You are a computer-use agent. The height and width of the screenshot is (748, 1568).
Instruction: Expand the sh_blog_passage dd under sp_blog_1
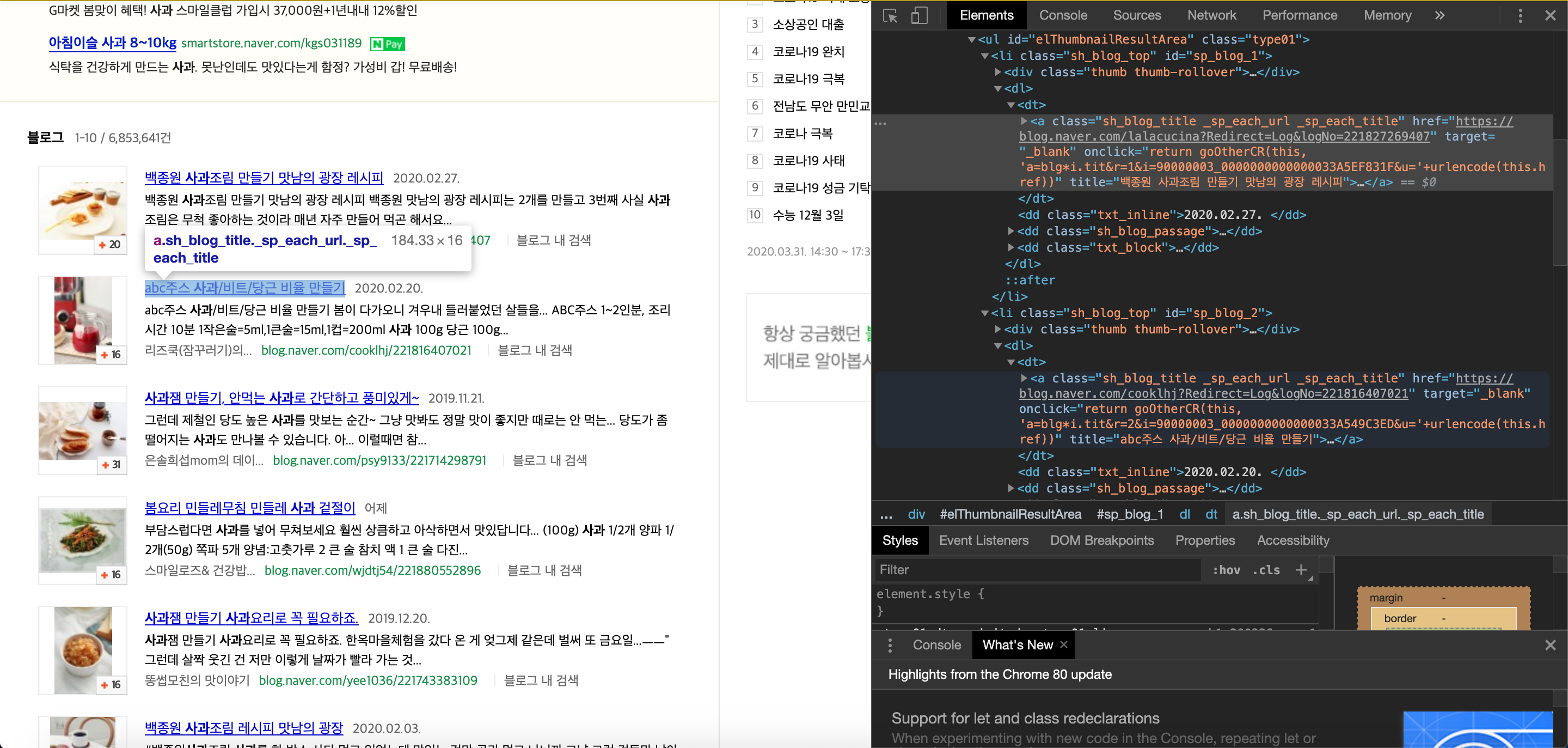(x=1011, y=232)
